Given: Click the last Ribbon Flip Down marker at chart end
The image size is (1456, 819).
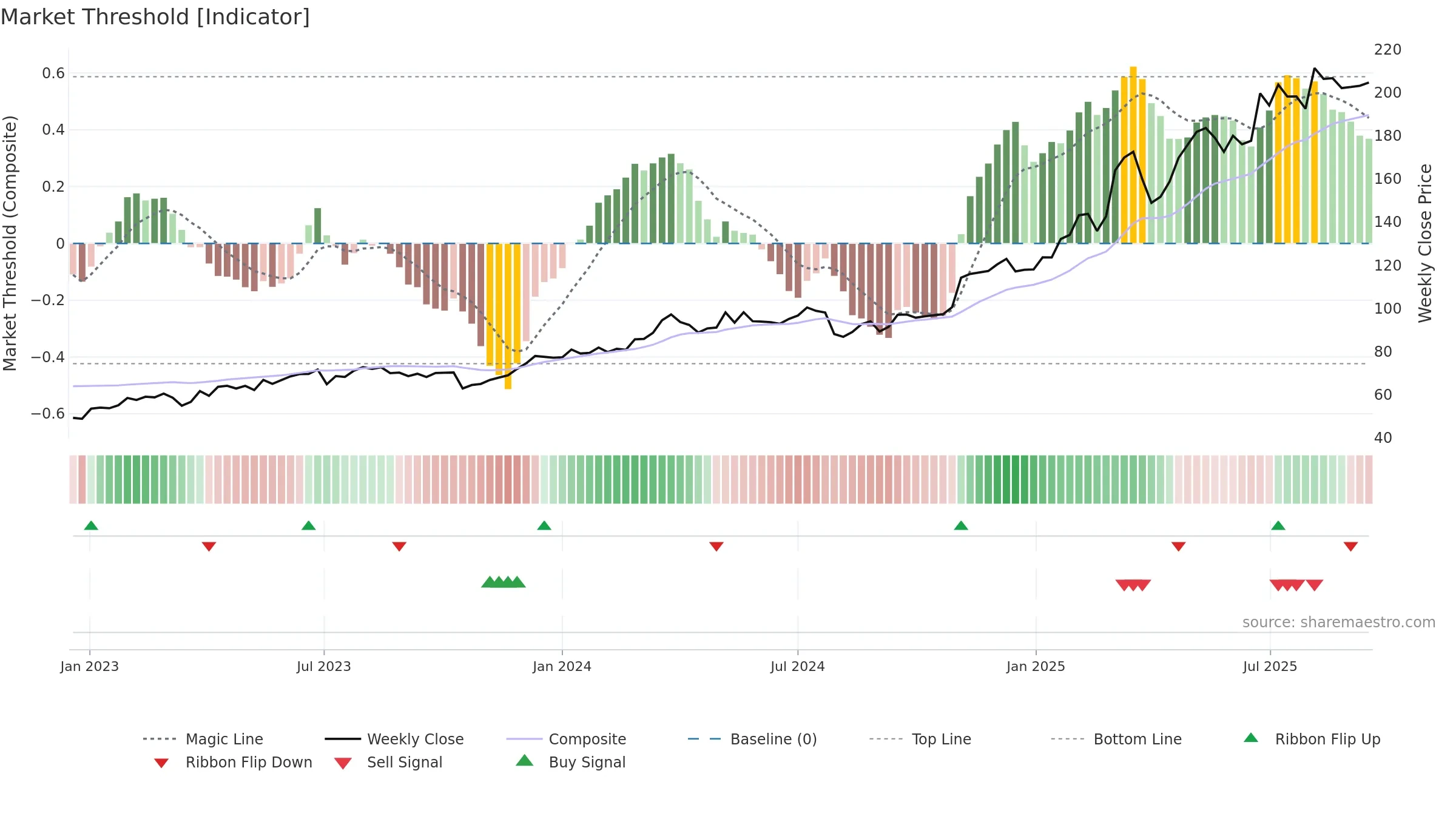Looking at the screenshot, I should tap(1350, 547).
